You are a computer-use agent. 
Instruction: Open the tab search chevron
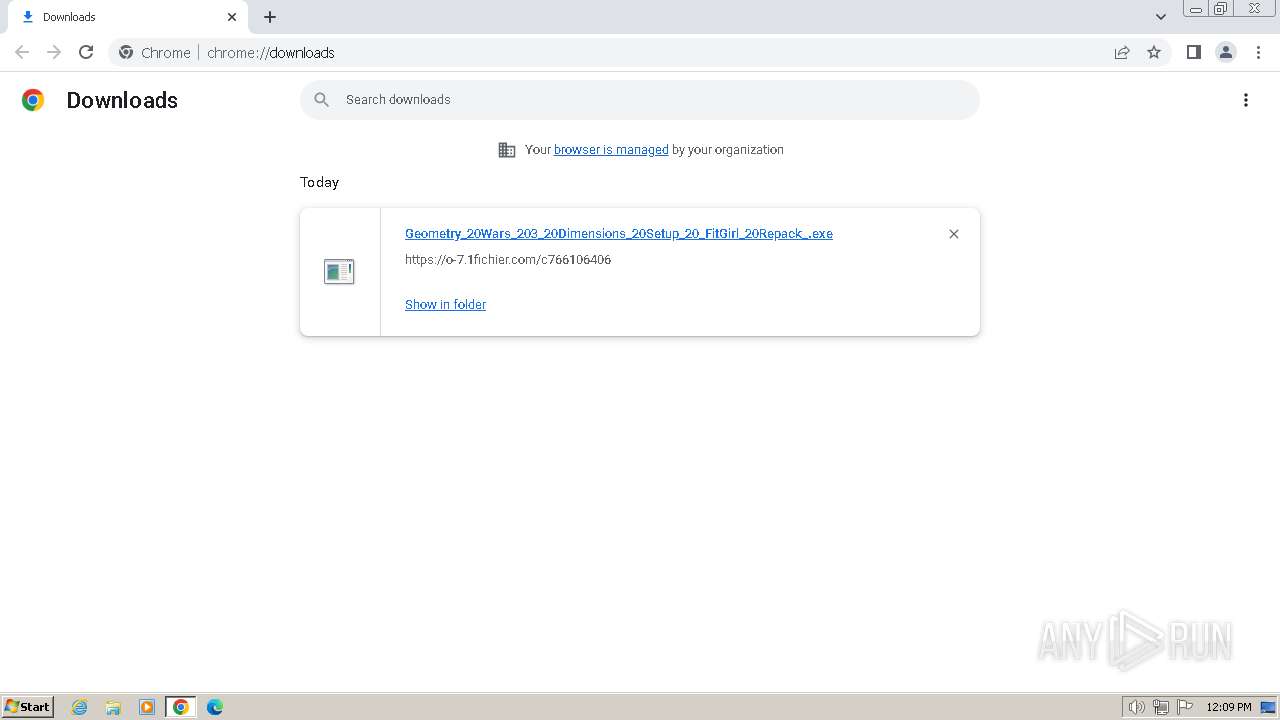click(1161, 17)
